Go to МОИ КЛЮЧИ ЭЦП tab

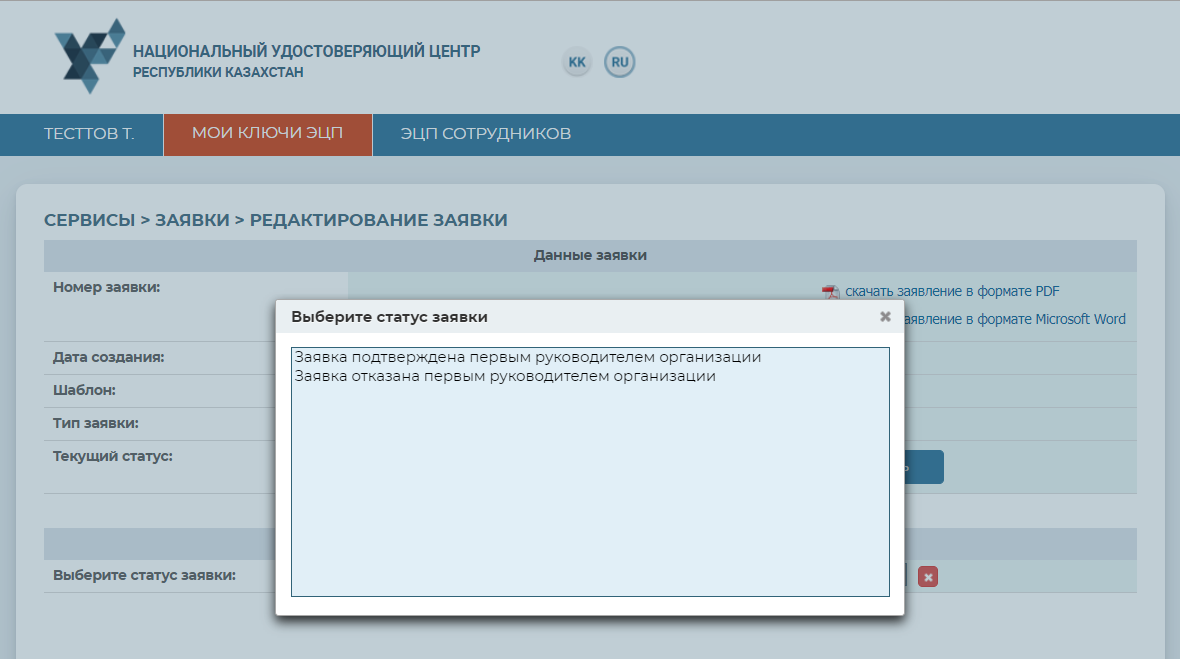(x=267, y=134)
